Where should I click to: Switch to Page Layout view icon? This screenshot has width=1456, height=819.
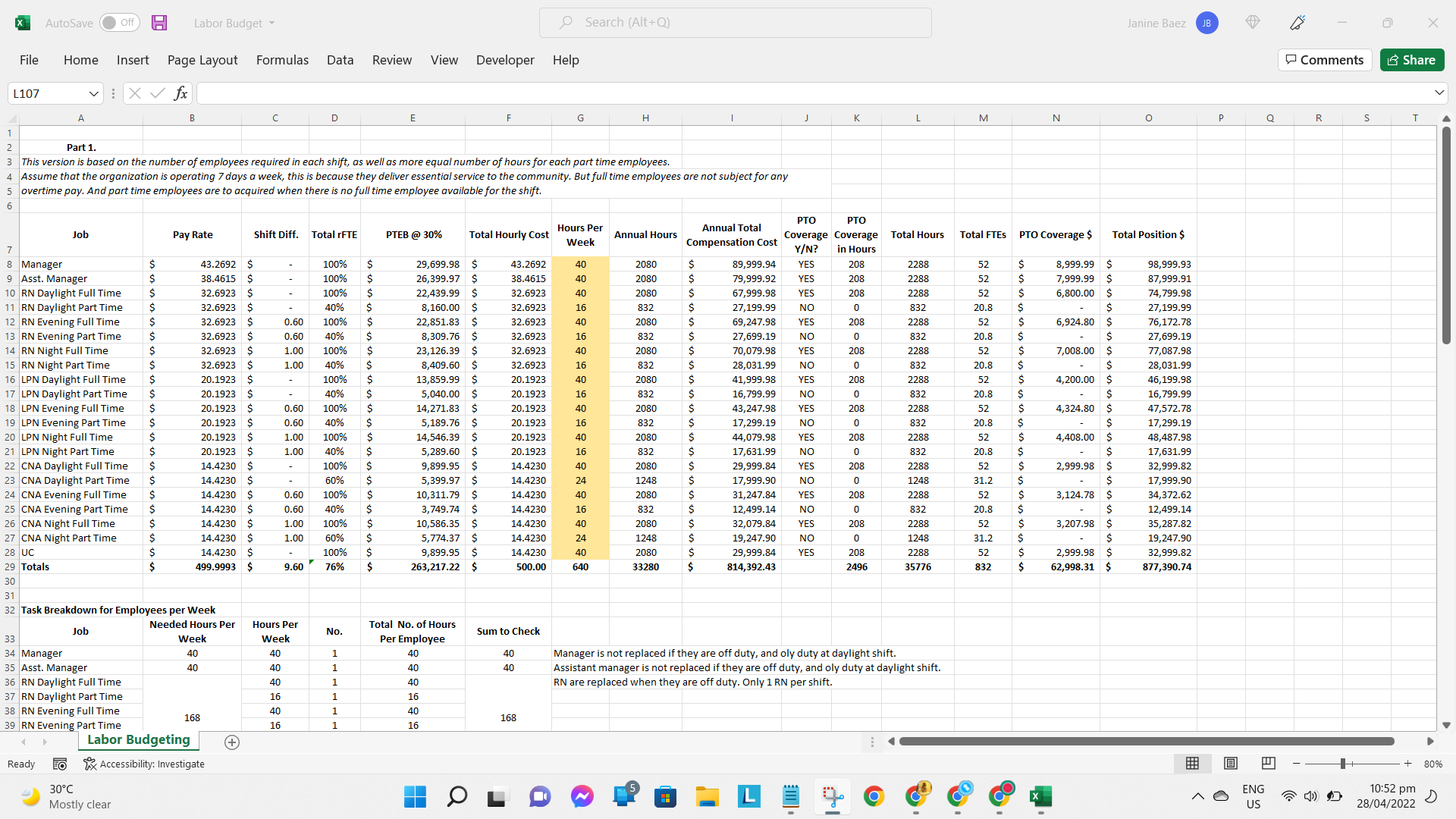tap(1231, 764)
